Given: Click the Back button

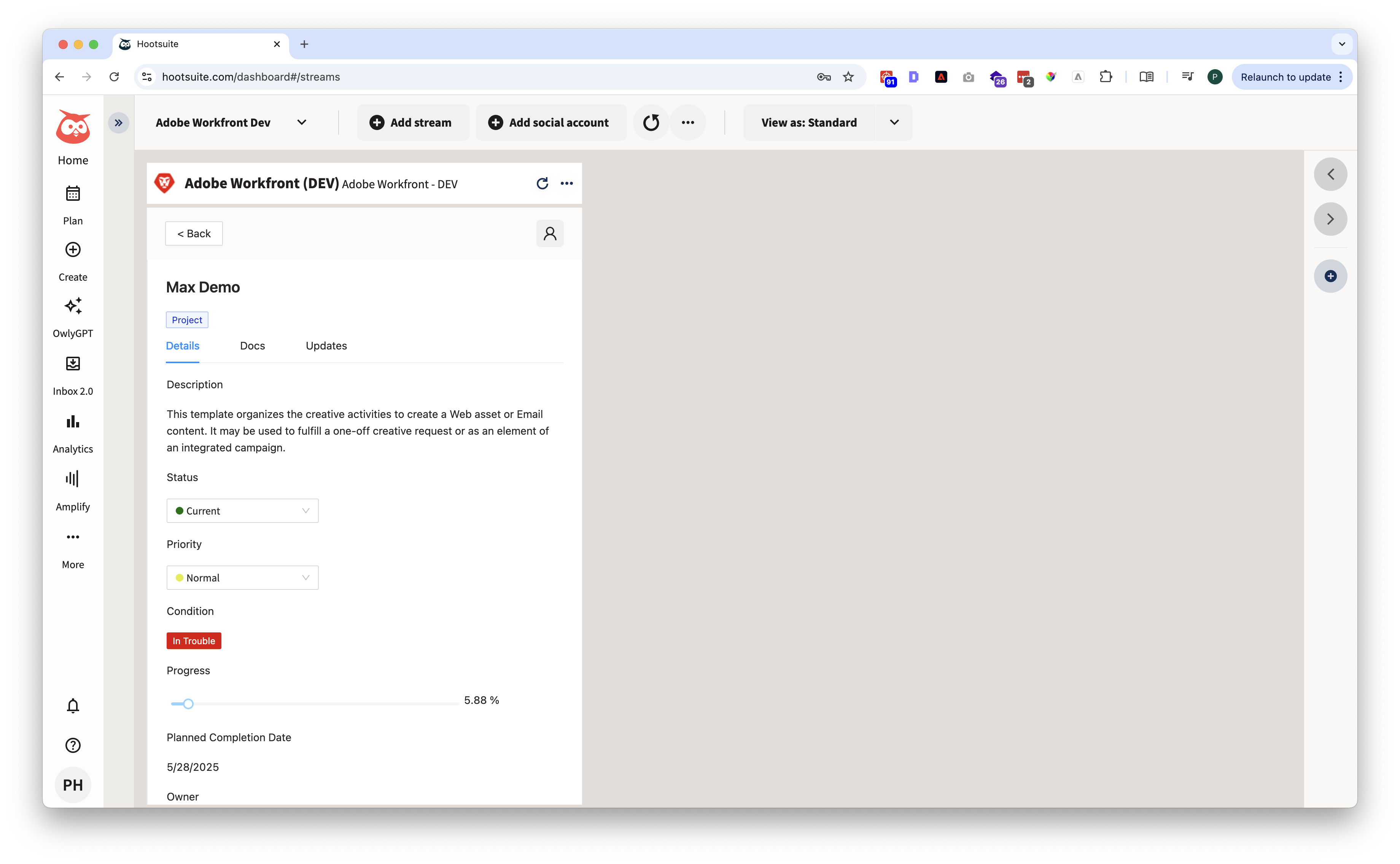Looking at the screenshot, I should click(x=194, y=234).
